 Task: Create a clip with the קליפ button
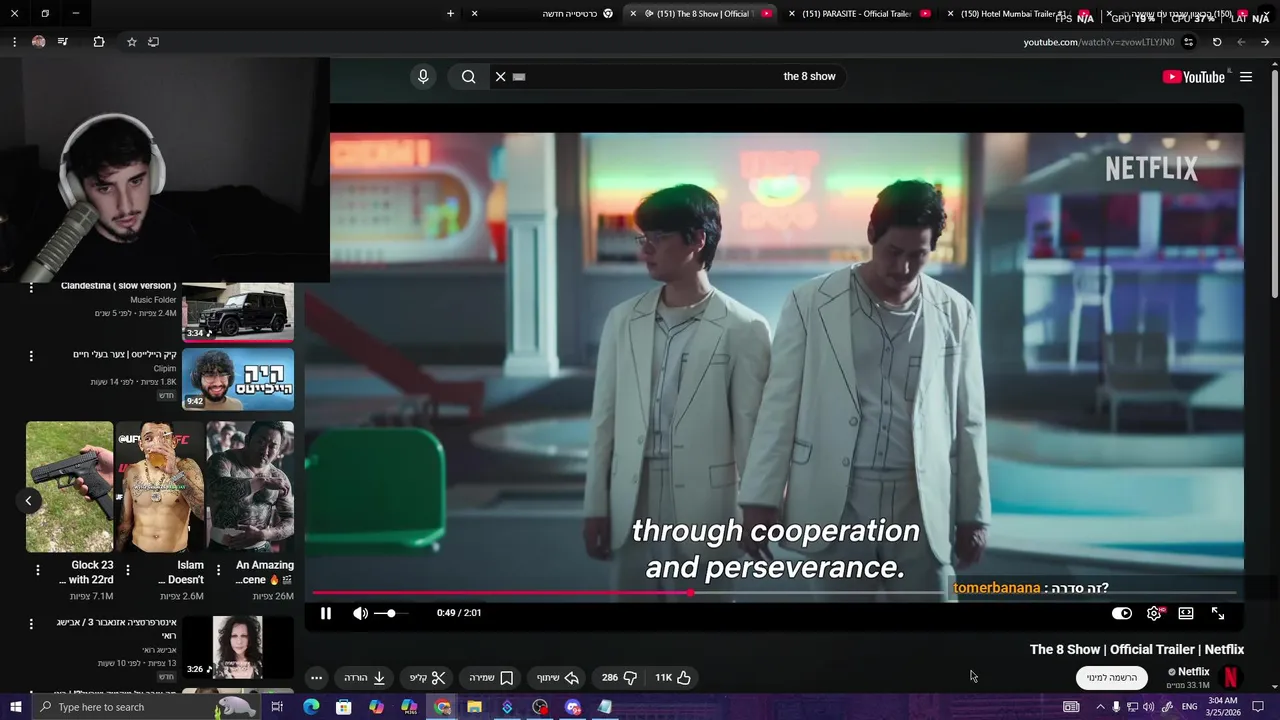coord(428,678)
